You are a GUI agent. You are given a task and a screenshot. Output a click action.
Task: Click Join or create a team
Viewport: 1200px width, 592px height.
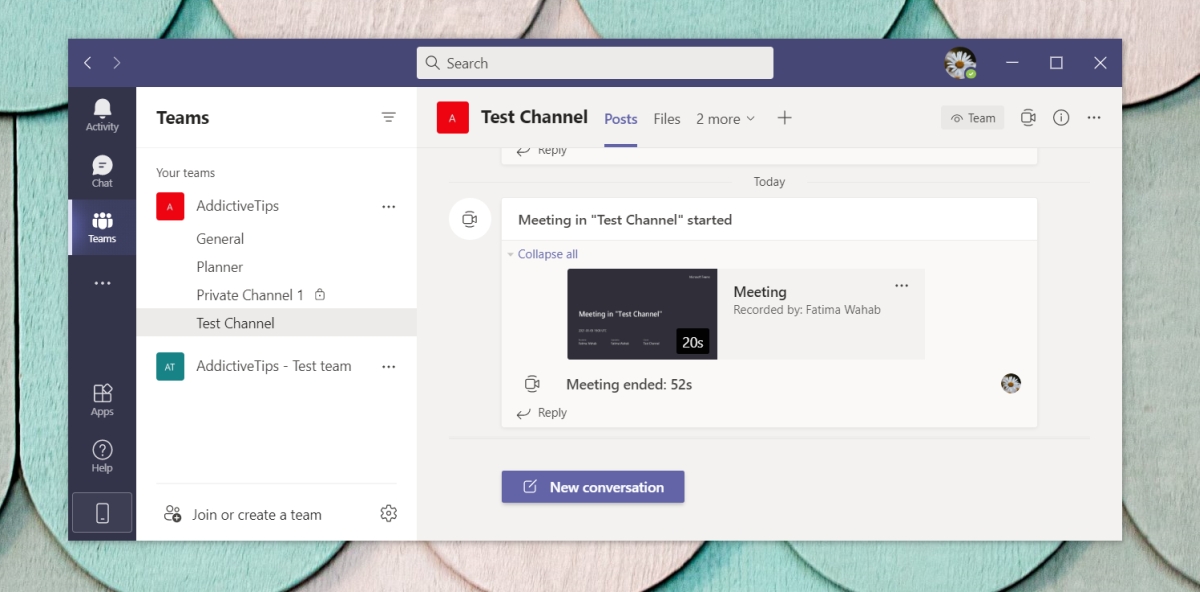pos(256,515)
